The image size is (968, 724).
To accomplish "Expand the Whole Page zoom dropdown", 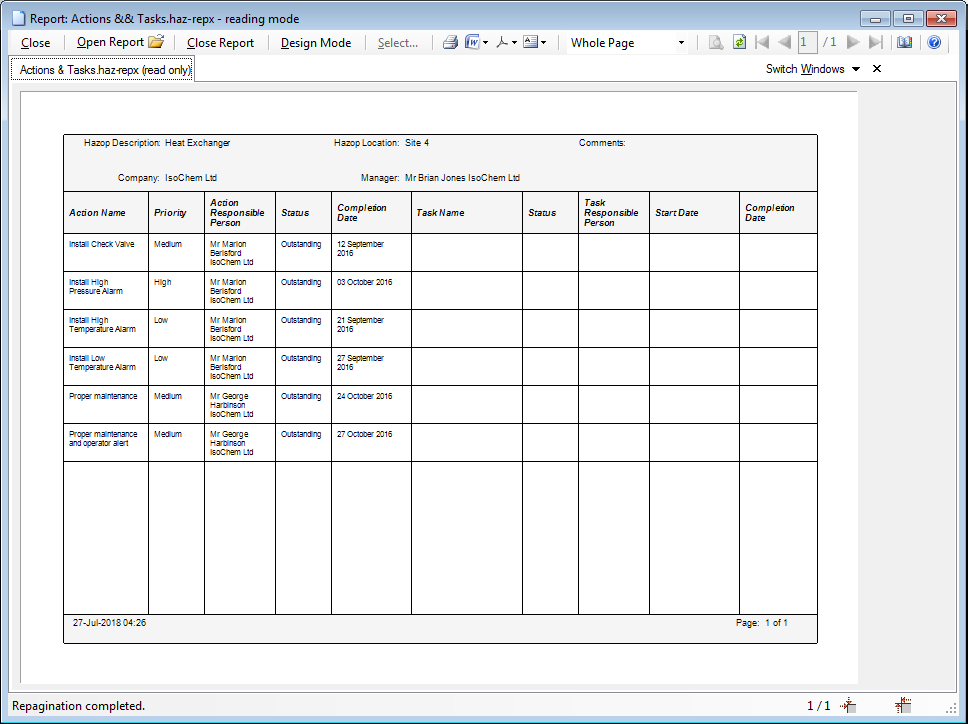I will [x=682, y=43].
